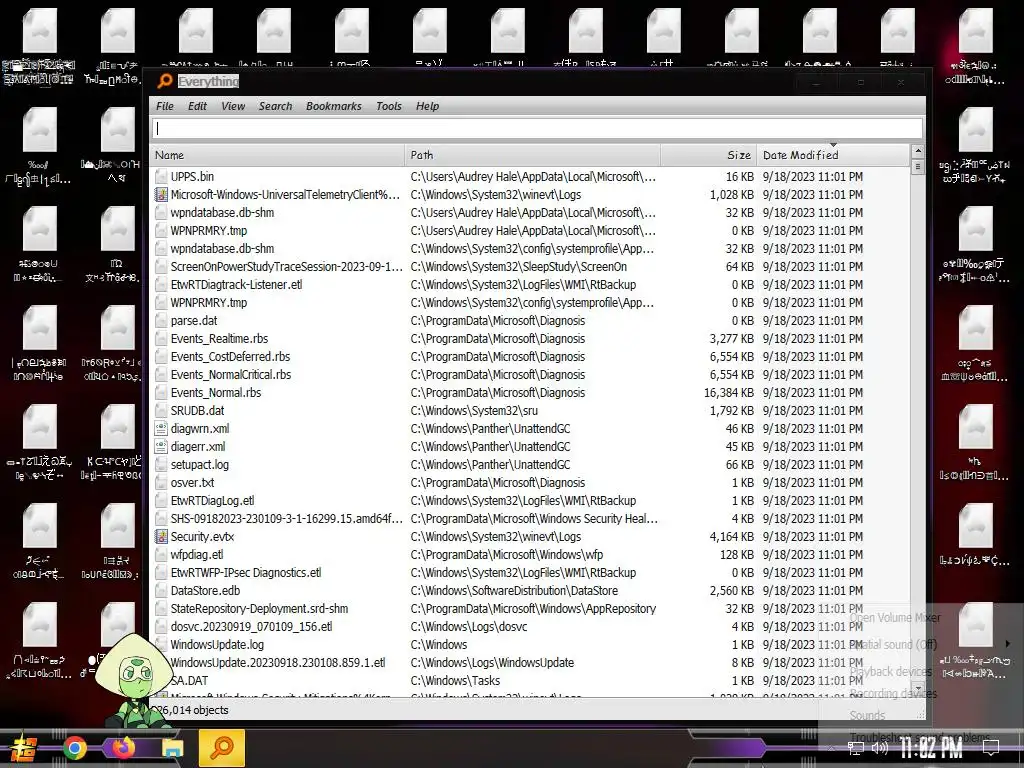Click the icon beside wfpdiag.etl

[x=161, y=554]
